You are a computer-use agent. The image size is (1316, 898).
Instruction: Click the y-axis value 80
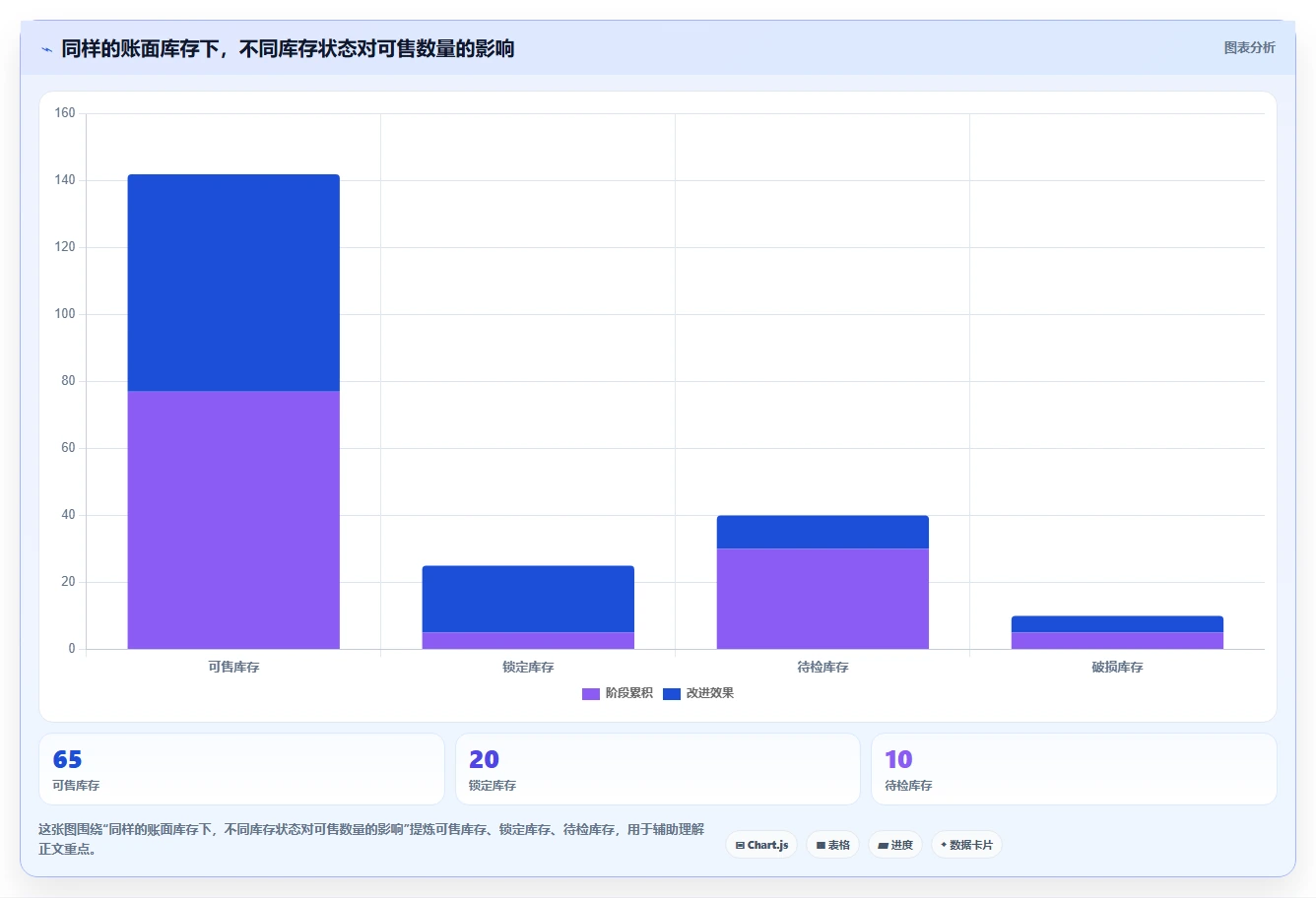click(x=68, y=381)
